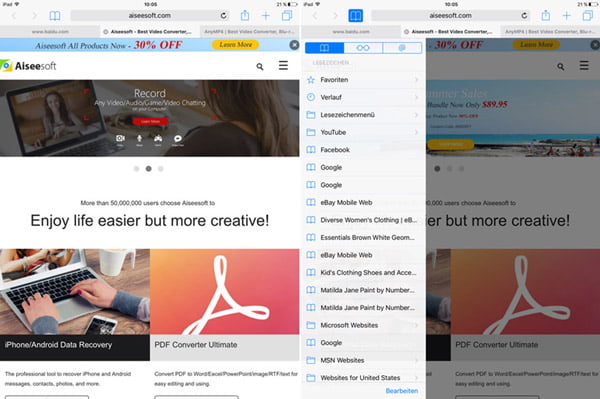Expand Microsoft Websites folder chevron
This screenshot has height=399, width=600.
click(416, 325)
